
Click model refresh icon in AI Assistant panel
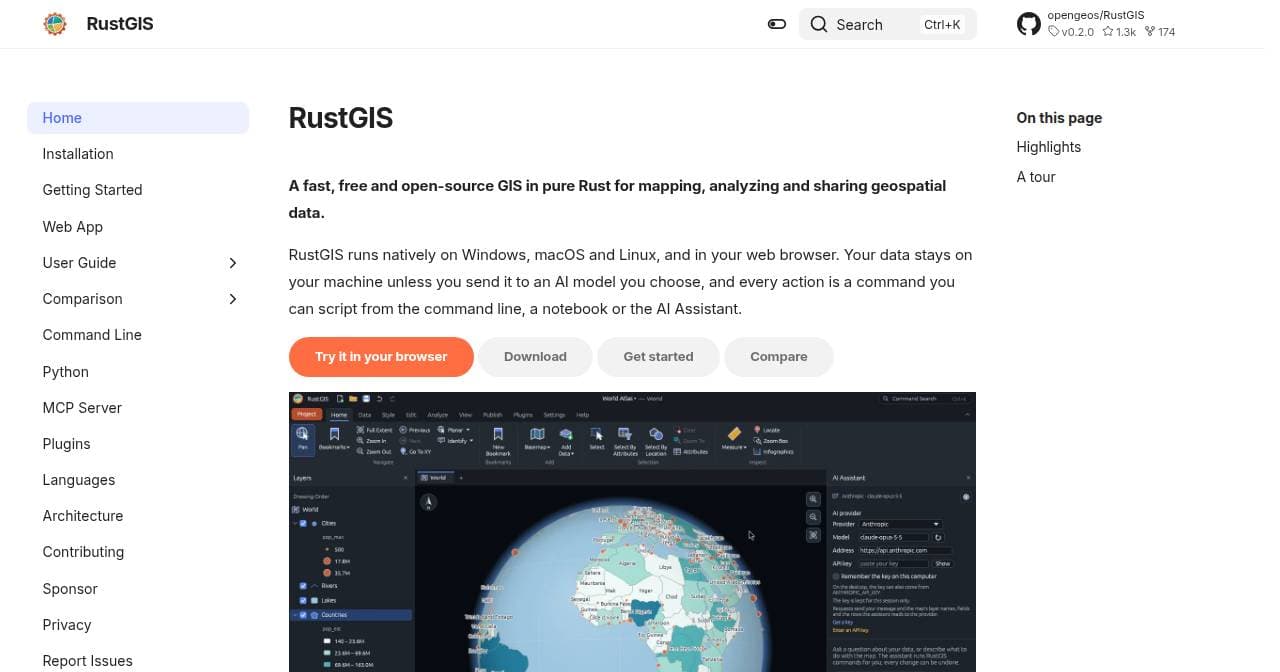tap(938, 537)
